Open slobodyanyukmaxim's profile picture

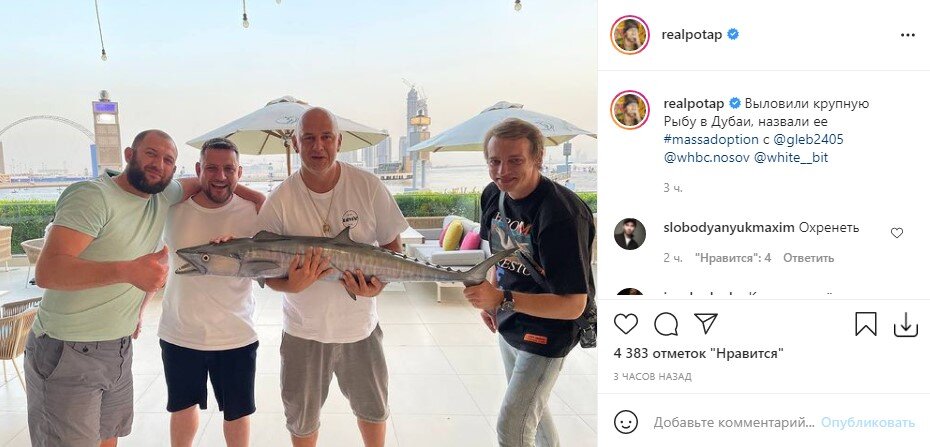[630, 234]
